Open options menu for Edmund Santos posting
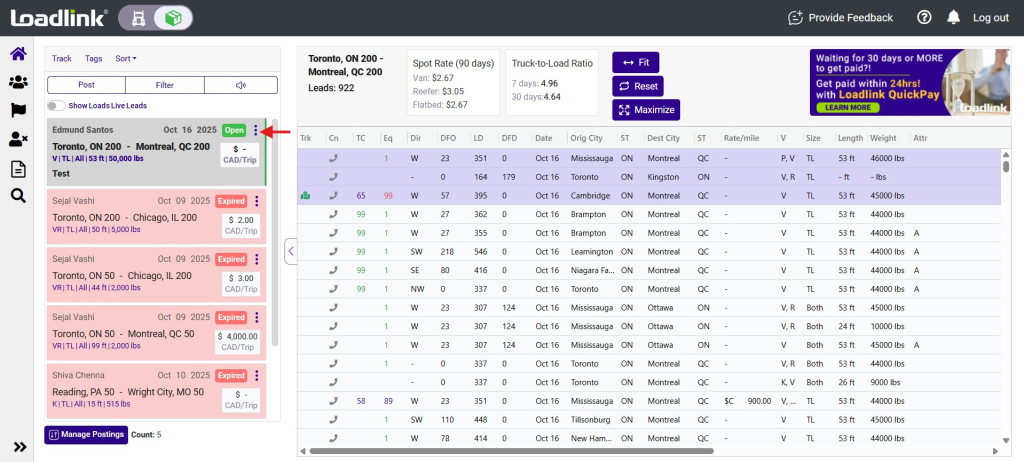Screen dimensions: 1024x462 coord(256,131)
